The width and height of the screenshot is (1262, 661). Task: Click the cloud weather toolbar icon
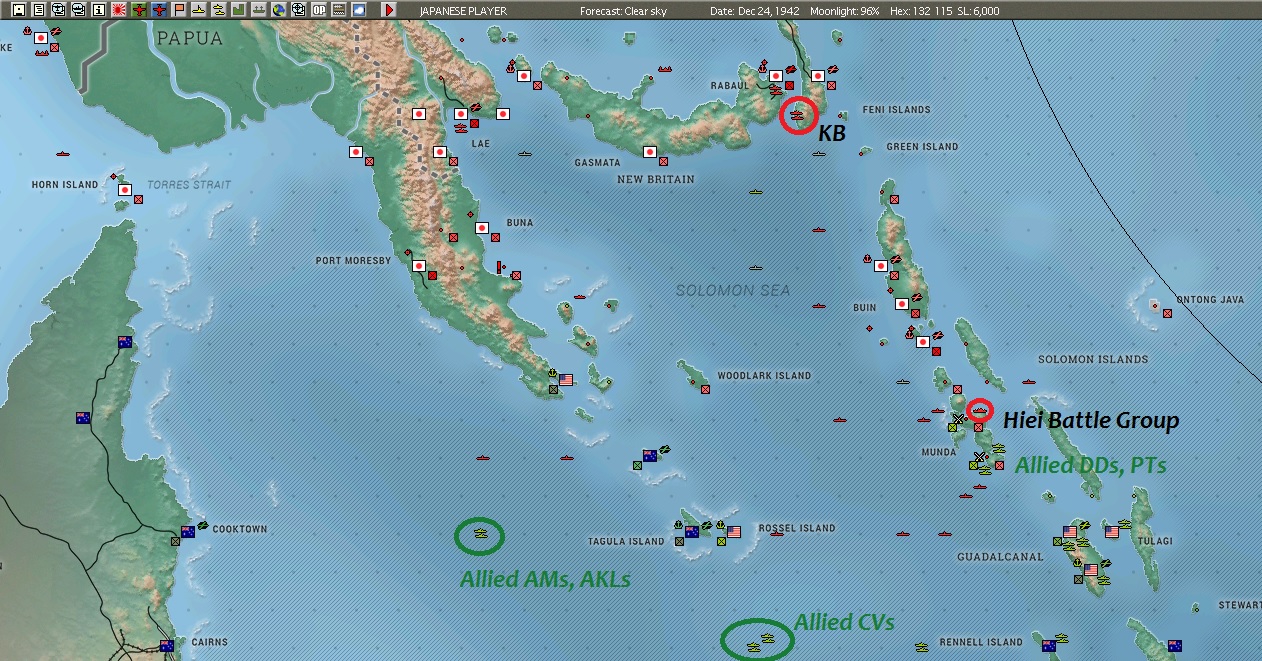359,10
